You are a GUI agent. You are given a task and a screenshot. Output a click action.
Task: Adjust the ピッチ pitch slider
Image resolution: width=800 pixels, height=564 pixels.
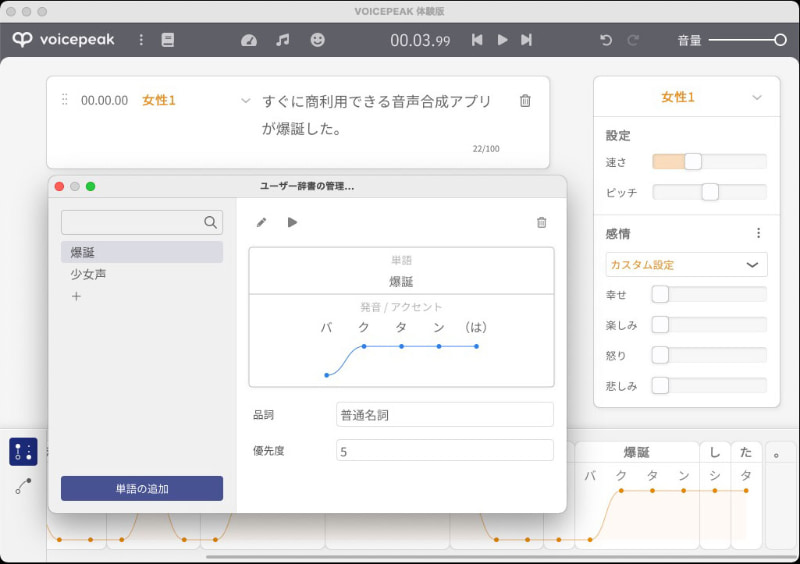[x=709, y=192]
